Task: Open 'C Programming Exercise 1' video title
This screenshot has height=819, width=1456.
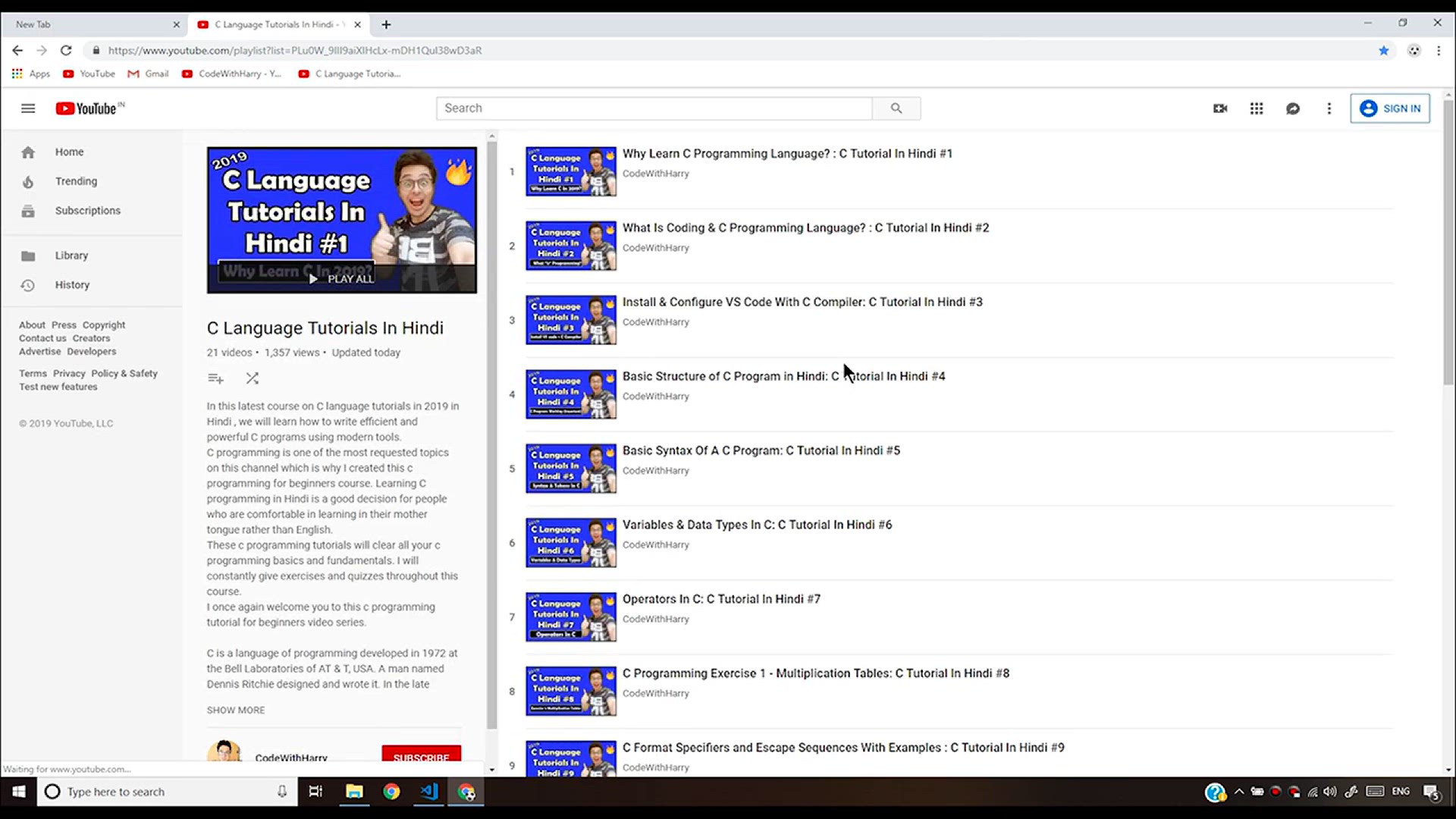Action: (x=816, y=673)
